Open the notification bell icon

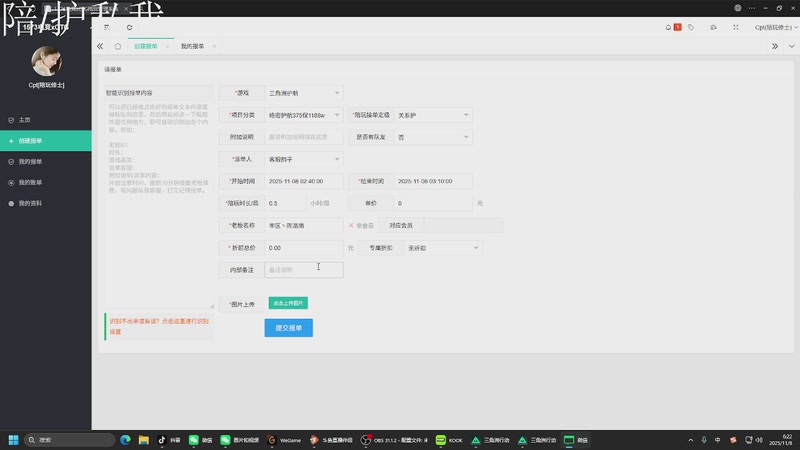point(668,28)
